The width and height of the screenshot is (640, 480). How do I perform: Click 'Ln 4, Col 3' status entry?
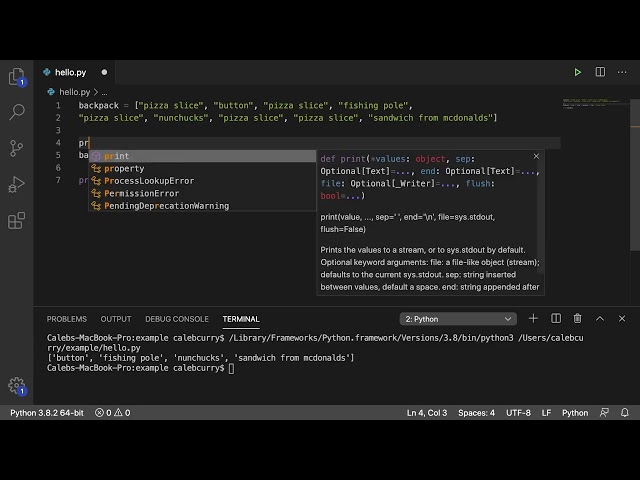coord(427,413)
